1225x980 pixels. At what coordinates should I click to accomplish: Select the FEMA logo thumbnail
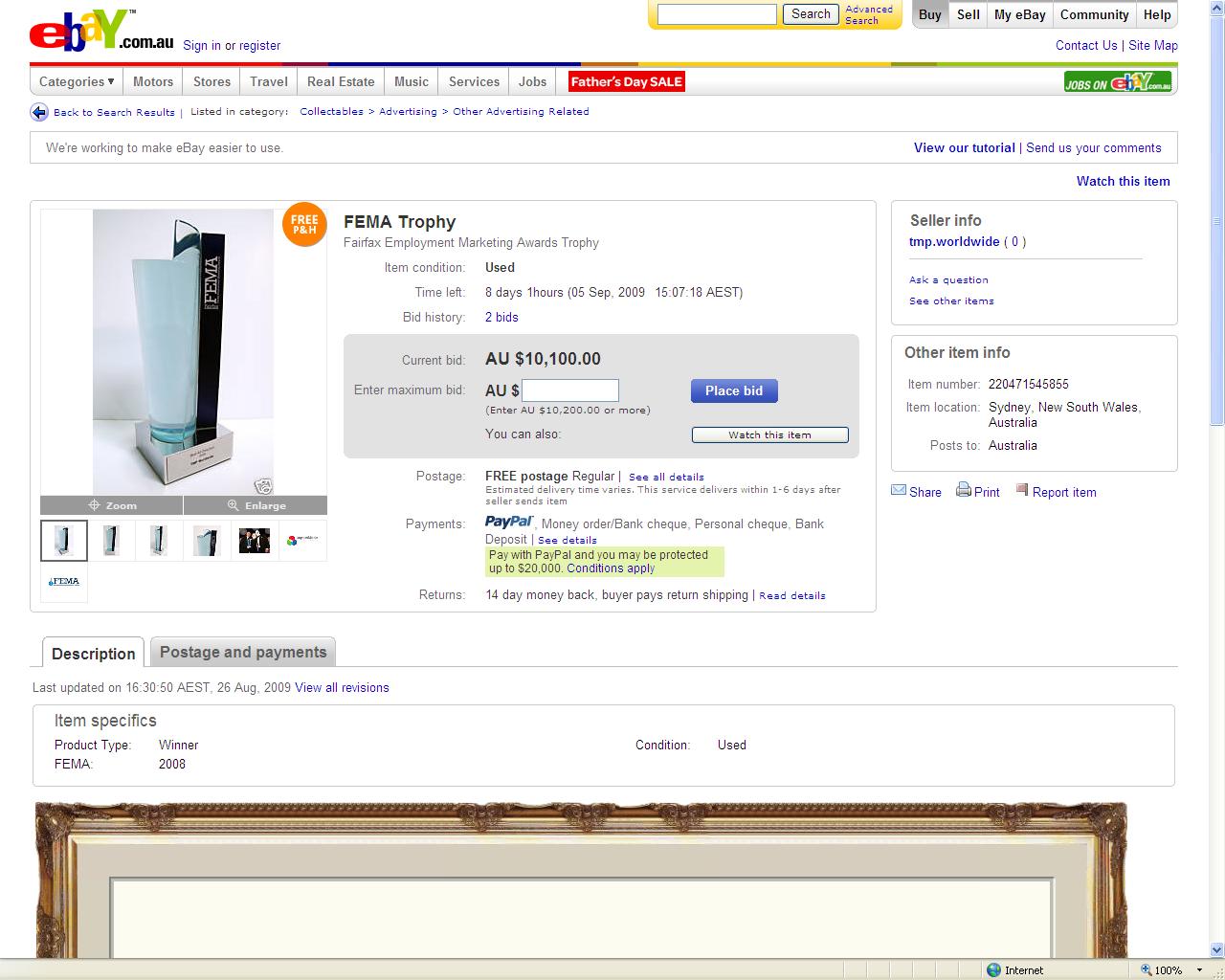tap(64, 582)
